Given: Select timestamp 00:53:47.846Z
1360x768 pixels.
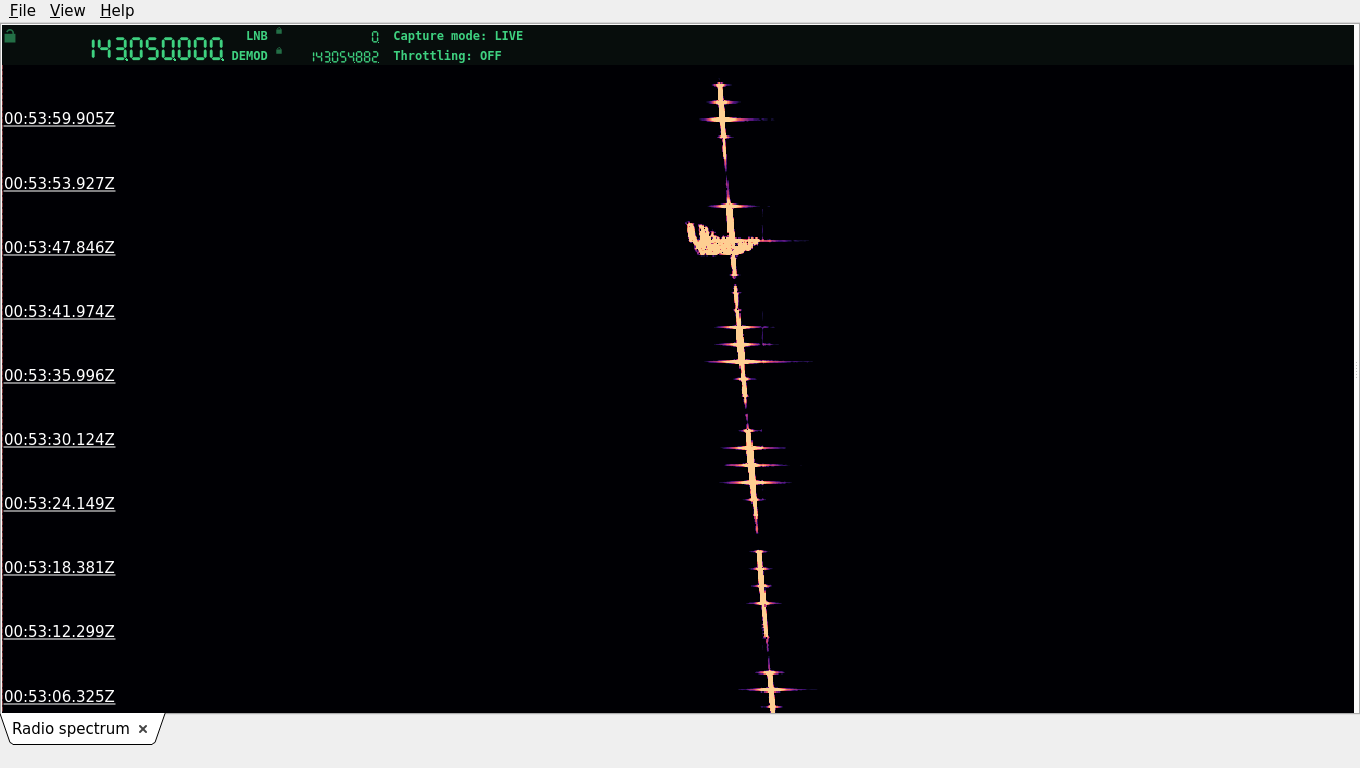Looking at the screenshot, I should point(59,247).
